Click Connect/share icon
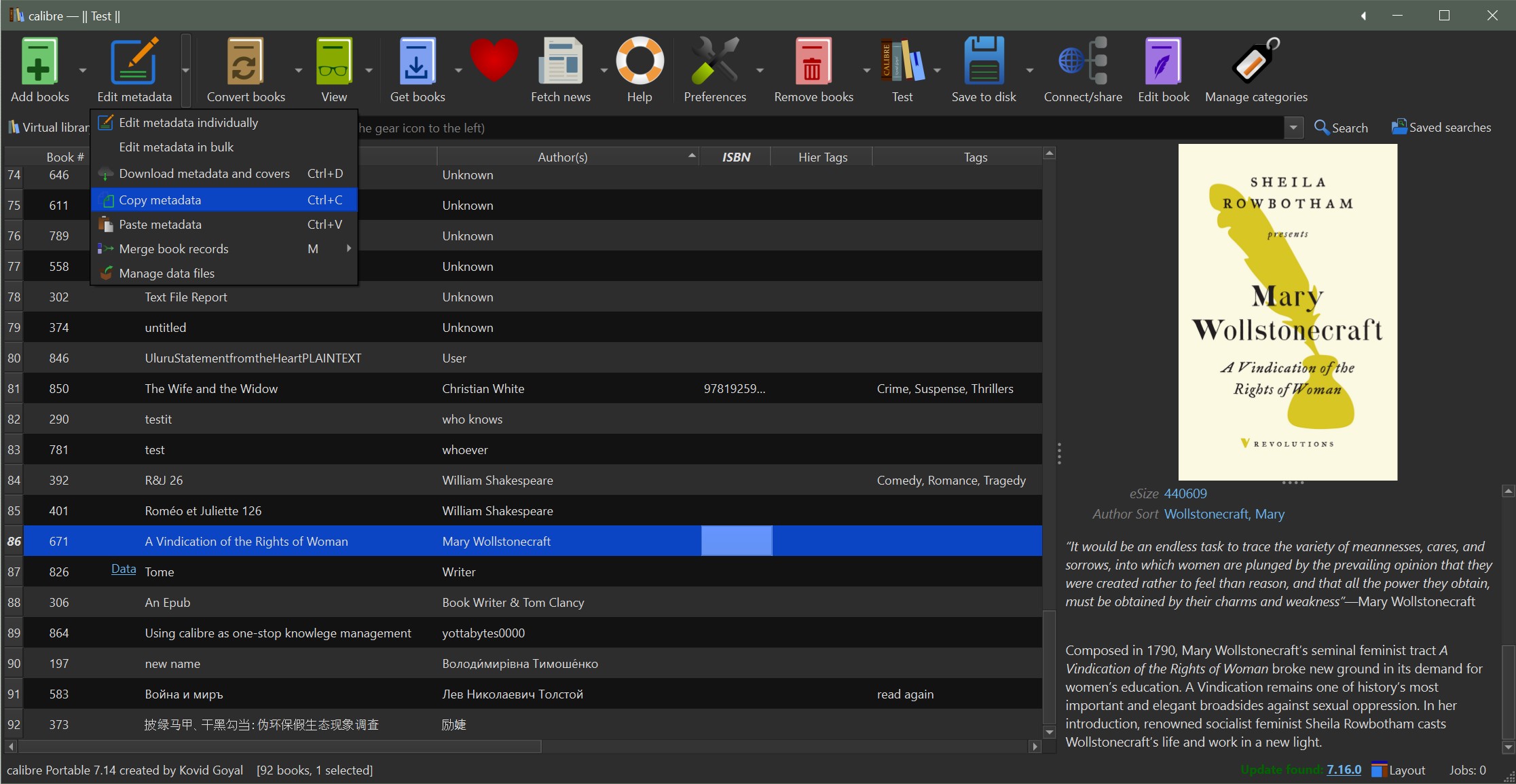1516x784 pixels. pyautogui.click(x=1082, y=62)
